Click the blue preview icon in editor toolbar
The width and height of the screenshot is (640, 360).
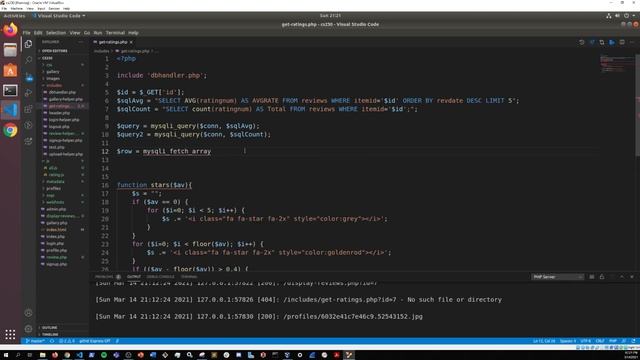click(612, 42)
